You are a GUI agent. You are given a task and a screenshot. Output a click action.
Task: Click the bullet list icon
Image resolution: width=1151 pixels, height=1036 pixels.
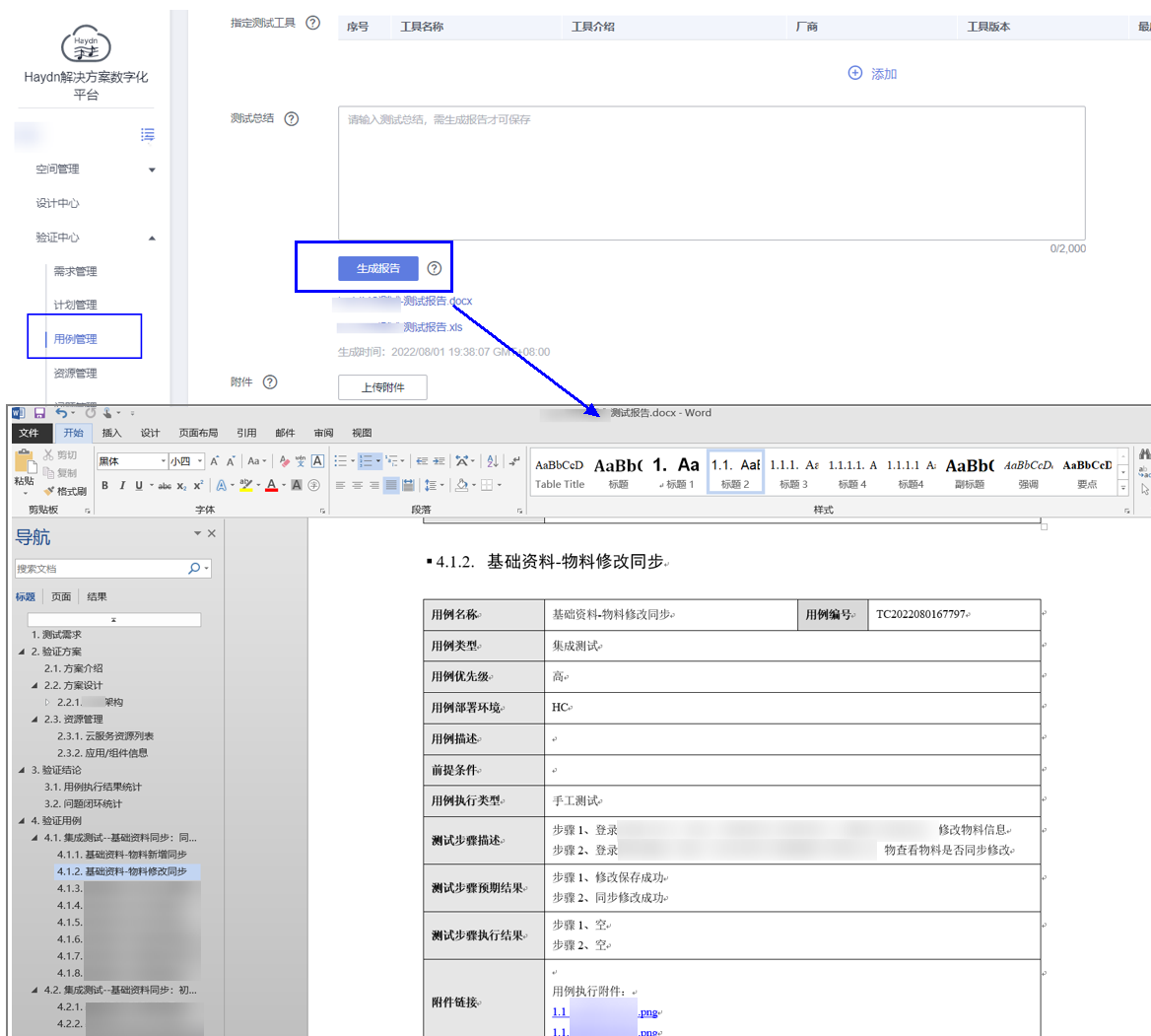pos(341,461)
